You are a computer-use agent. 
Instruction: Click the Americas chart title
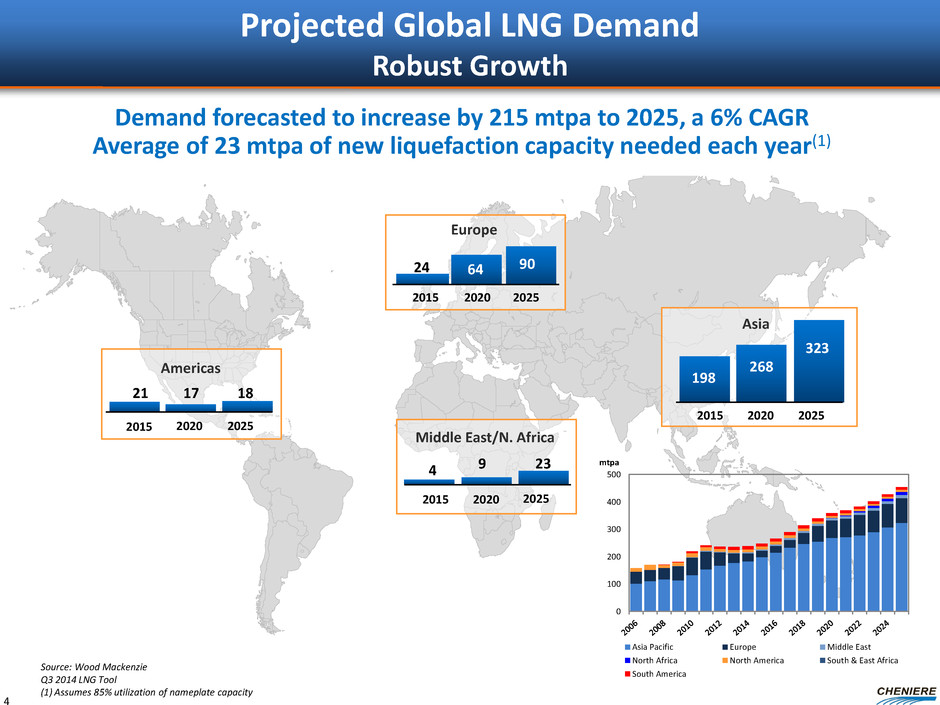point(190,366)
